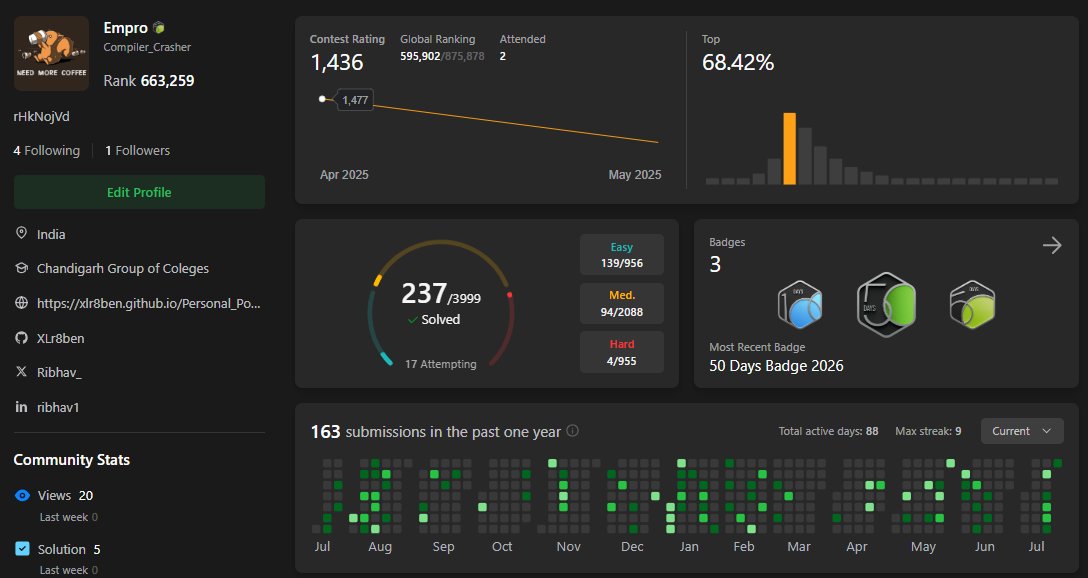Click the highlighted orange bar in rating histogram
Viewport: 1088px width, 578px height.
790,148
